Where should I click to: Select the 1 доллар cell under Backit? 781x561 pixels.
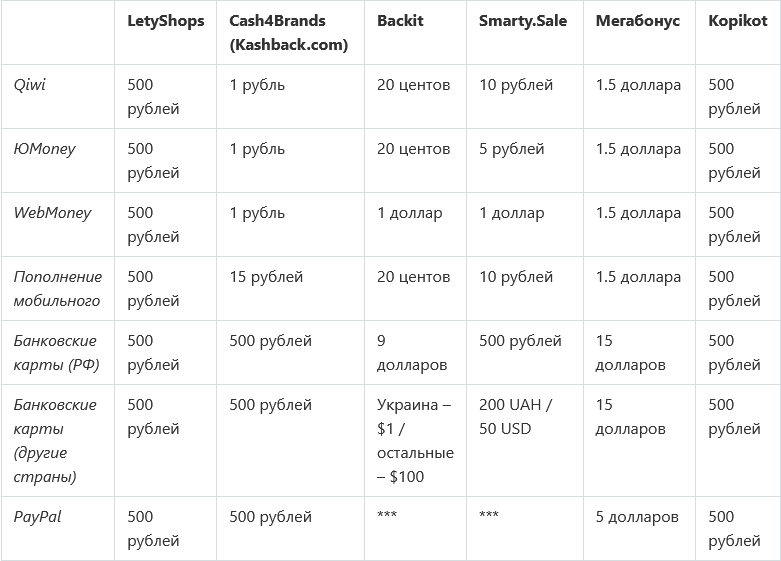coord(409,213)
